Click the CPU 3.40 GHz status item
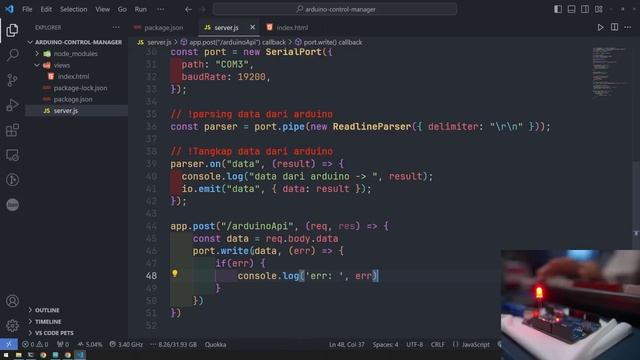 (126, 344)
